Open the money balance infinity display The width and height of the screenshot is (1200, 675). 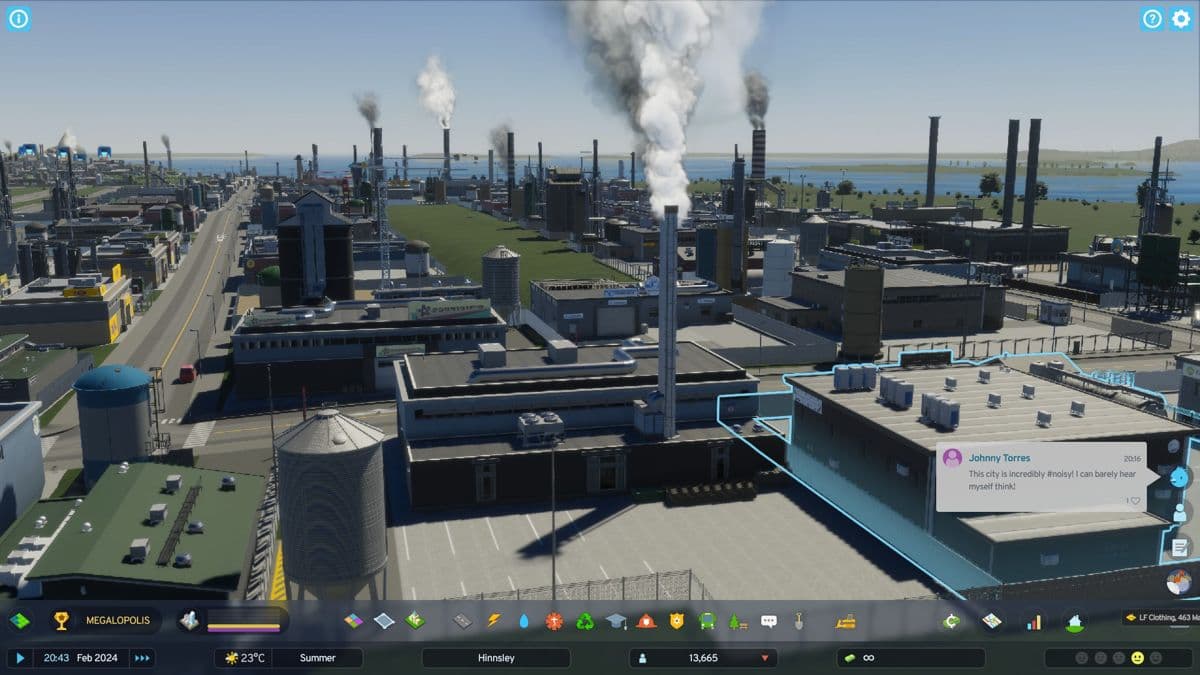pos(911,658)
